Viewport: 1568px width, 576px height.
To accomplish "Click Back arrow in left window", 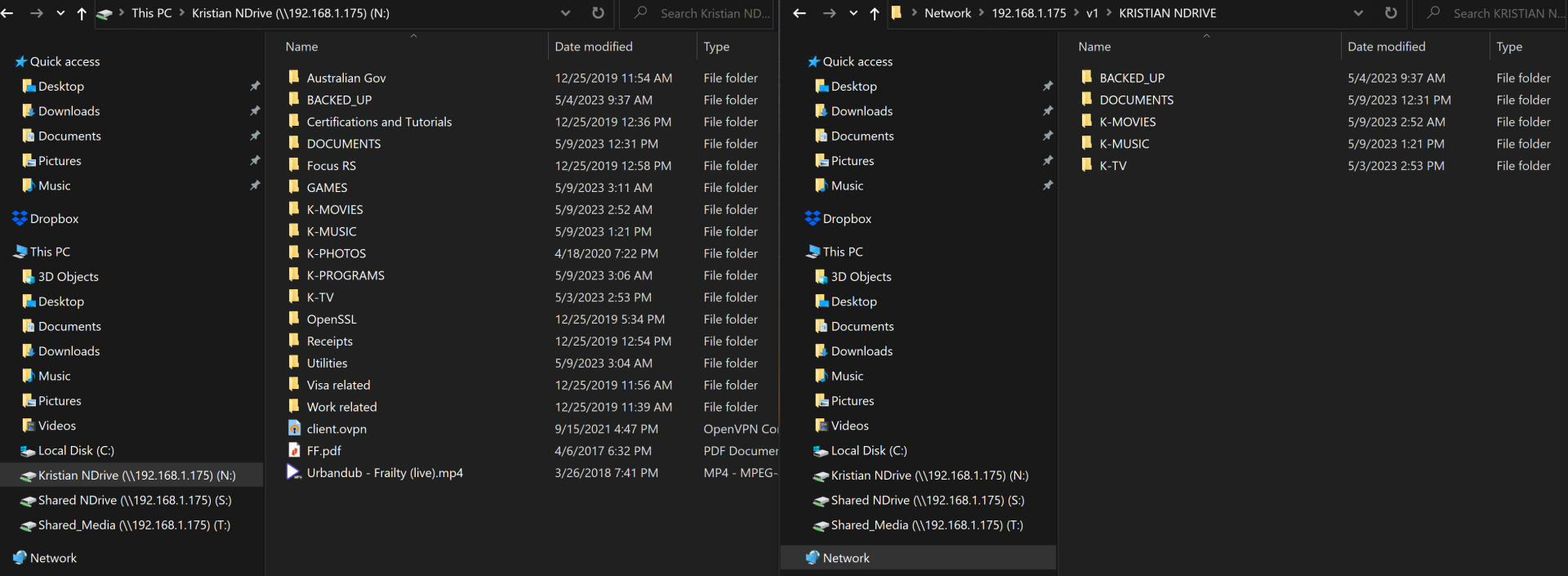I will coord(7,13).
